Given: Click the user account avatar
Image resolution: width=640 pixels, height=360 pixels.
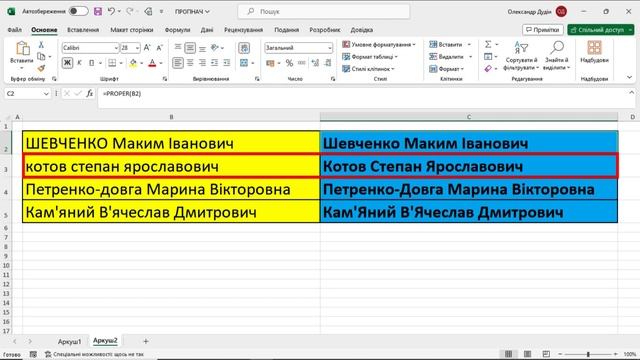Looking at the screenshot, I should coord(561,11).
